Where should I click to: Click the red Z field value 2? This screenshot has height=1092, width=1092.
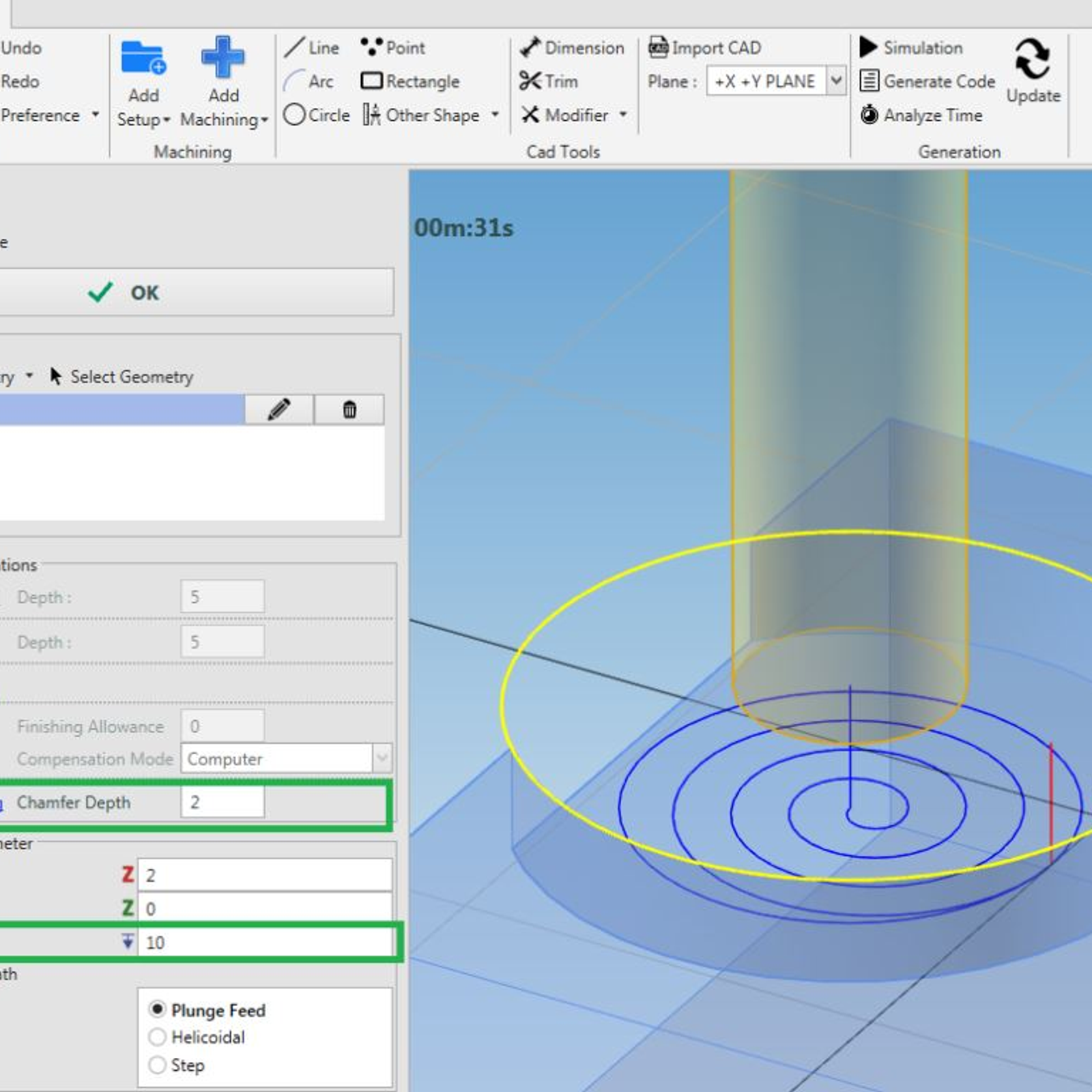[265, 875]
